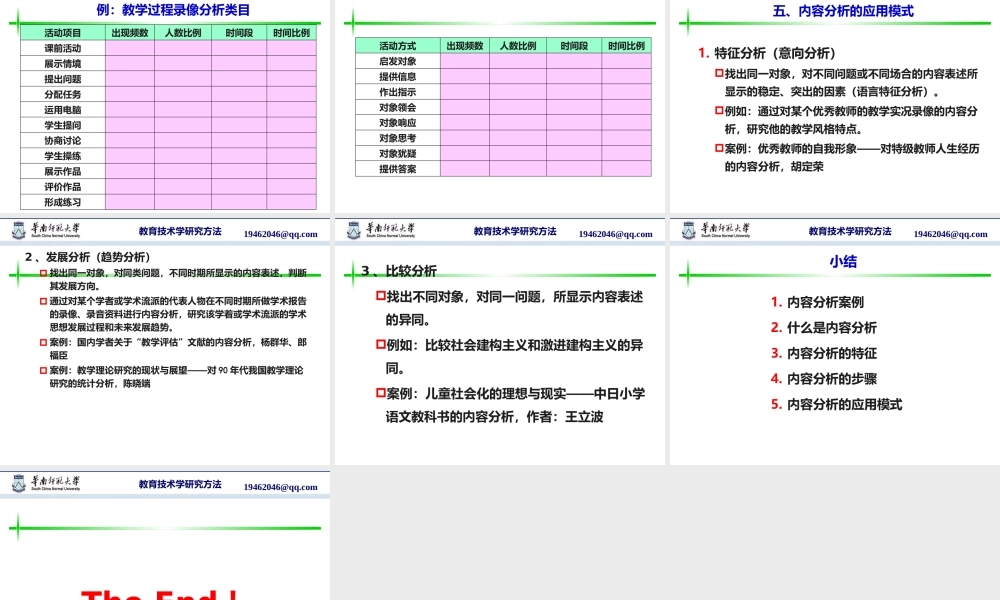Click the university logo on the bottom-left The End slide
The image size is (1000, 600).
[x=20, y=484]
